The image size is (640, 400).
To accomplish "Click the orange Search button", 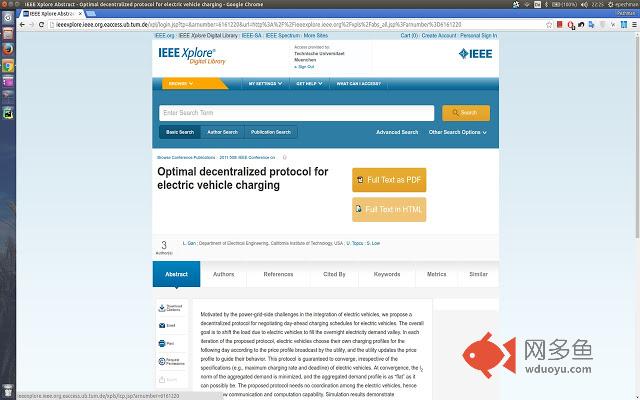I will [x=466, y=113].
